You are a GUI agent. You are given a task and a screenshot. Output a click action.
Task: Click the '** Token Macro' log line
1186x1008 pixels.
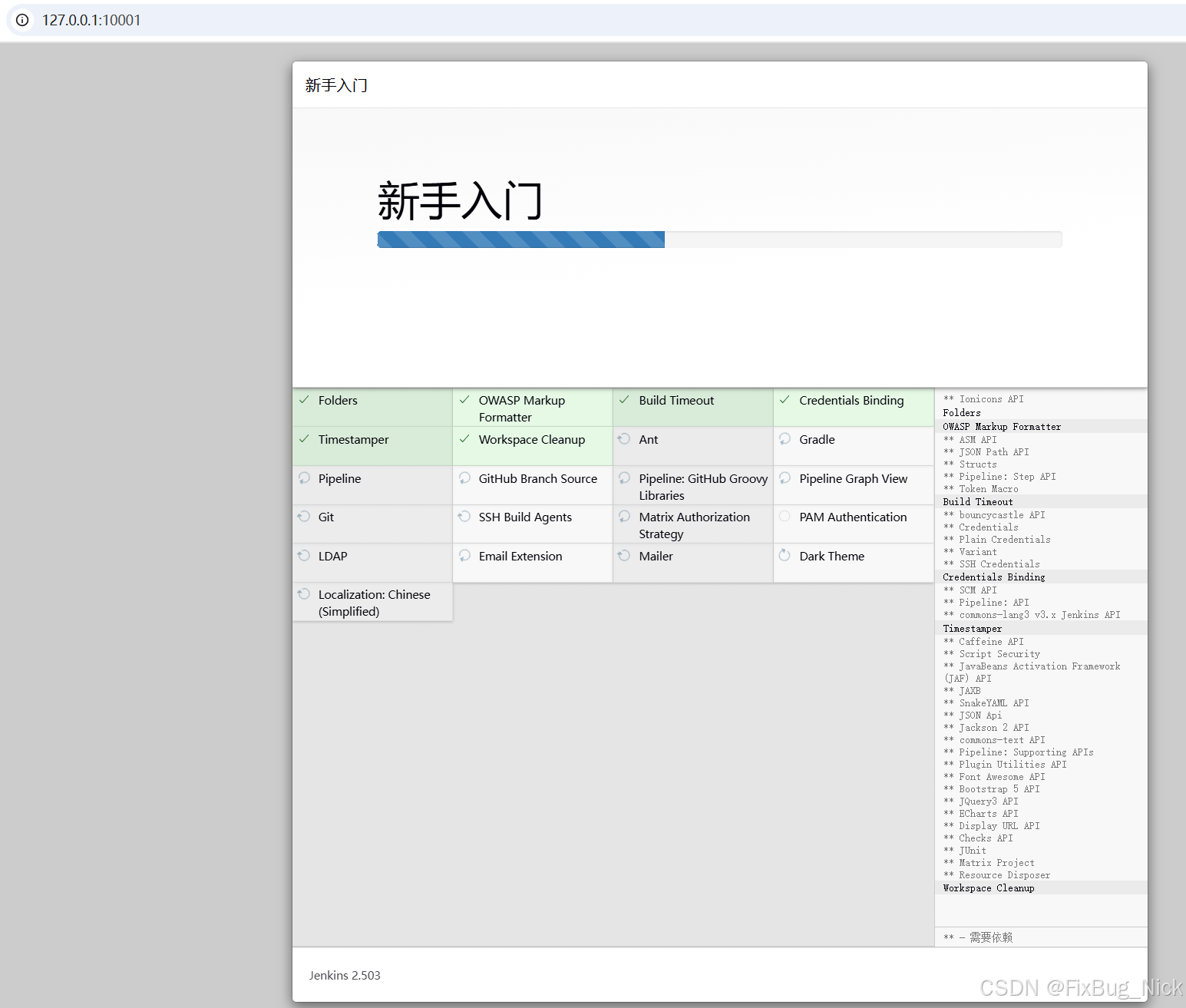coord(981,489)
